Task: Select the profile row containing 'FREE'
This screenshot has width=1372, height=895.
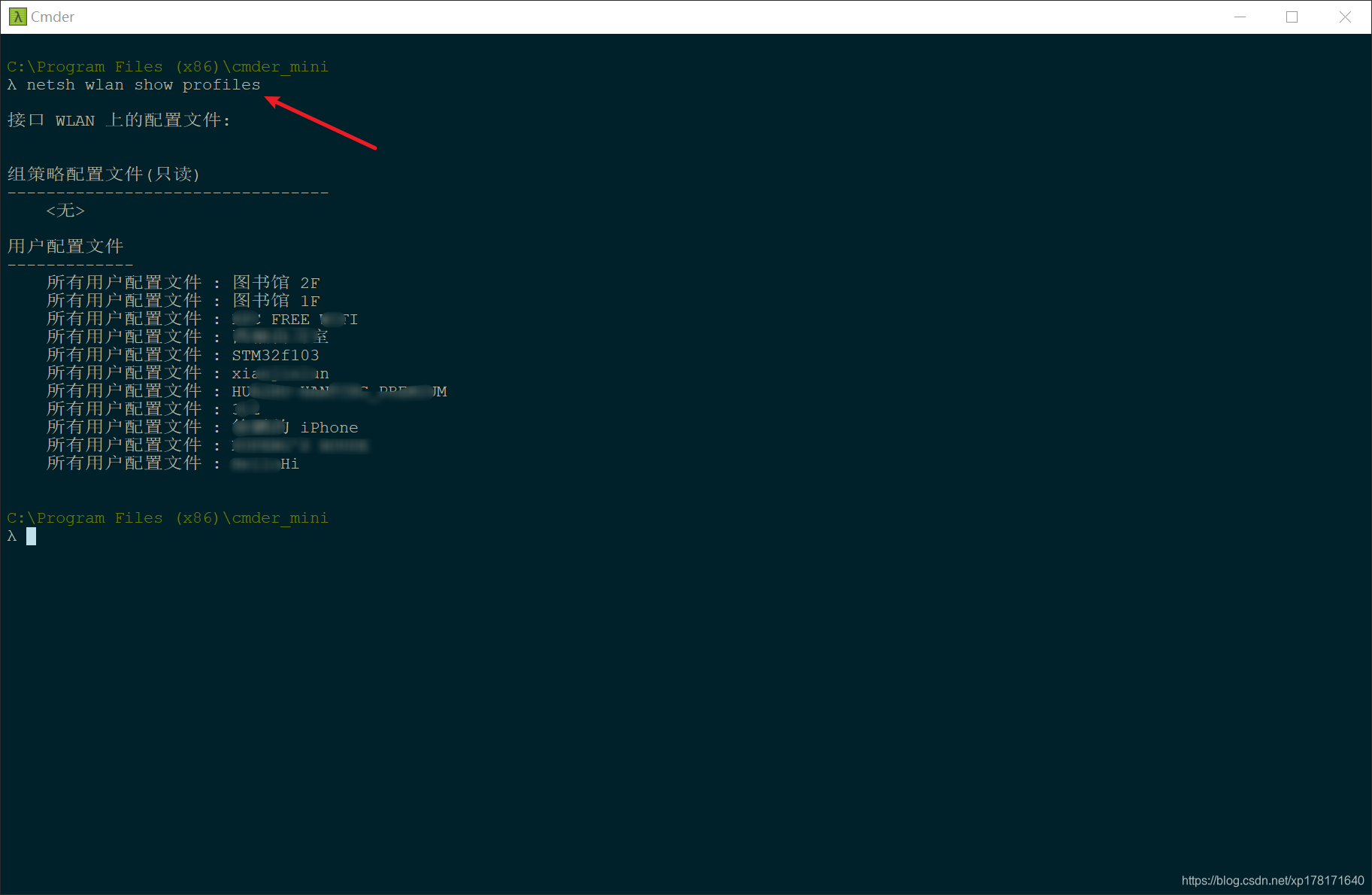Action: tap(202, 319)
